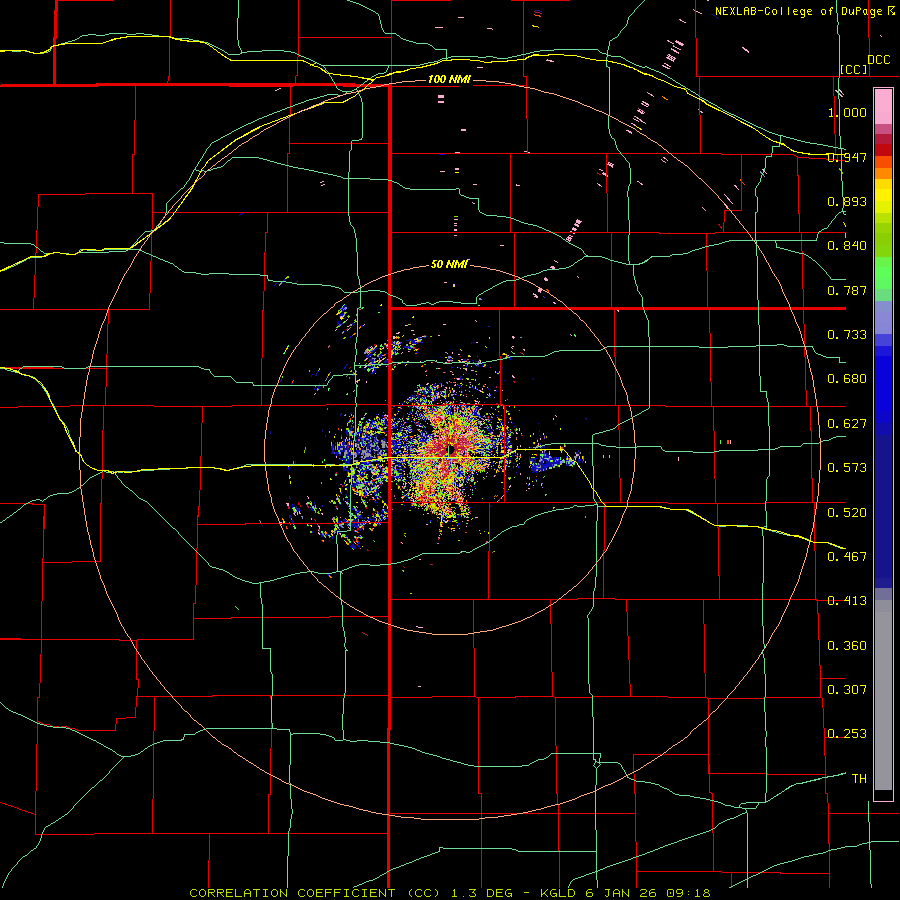Screen dimensions: 900x900
Task: Click the CORRELATION COEFFICIENT (CC) caption text
Action: 317,893
